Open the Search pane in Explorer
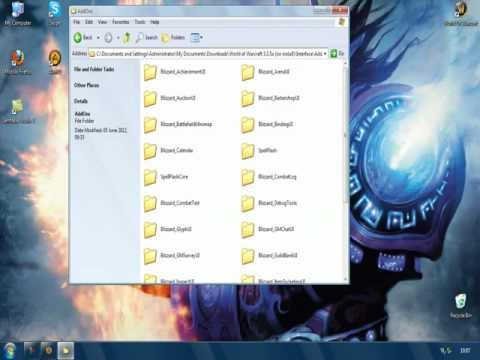 [146, 38]
